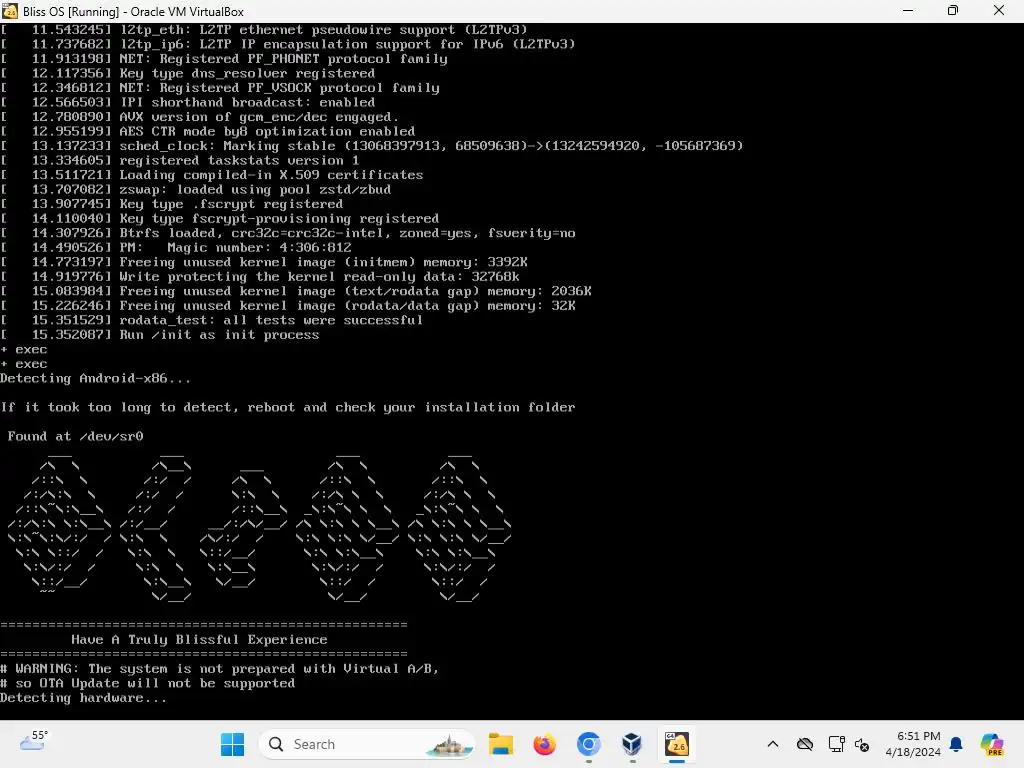The image size is (1024, 768).
Task: Click the 'Key type .fscrypt registered' line
Action: click(172, 204)
